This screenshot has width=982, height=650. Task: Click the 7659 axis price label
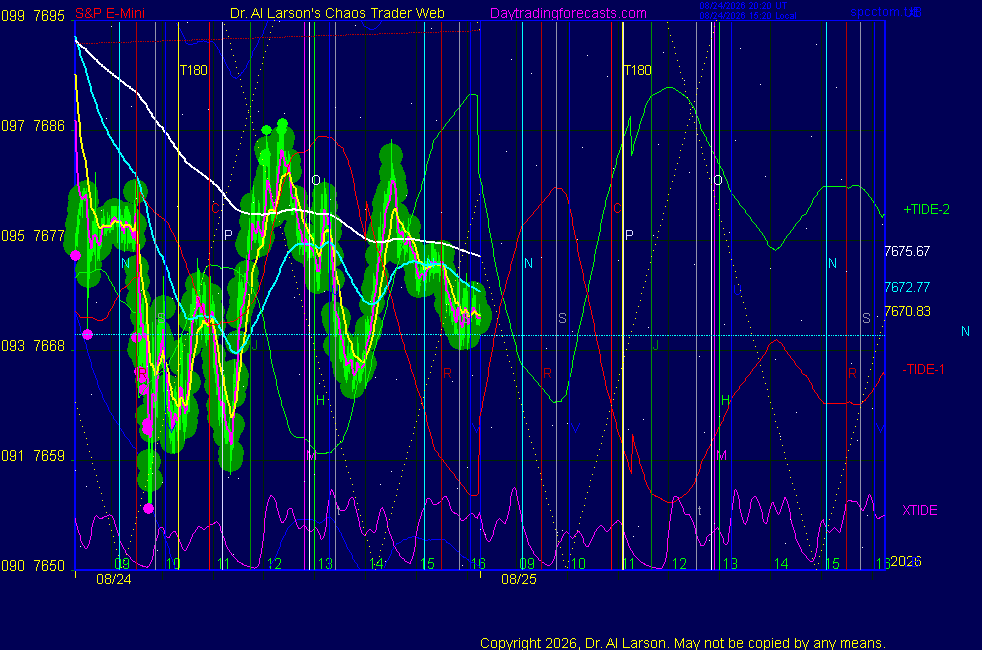tap(49, 456)
